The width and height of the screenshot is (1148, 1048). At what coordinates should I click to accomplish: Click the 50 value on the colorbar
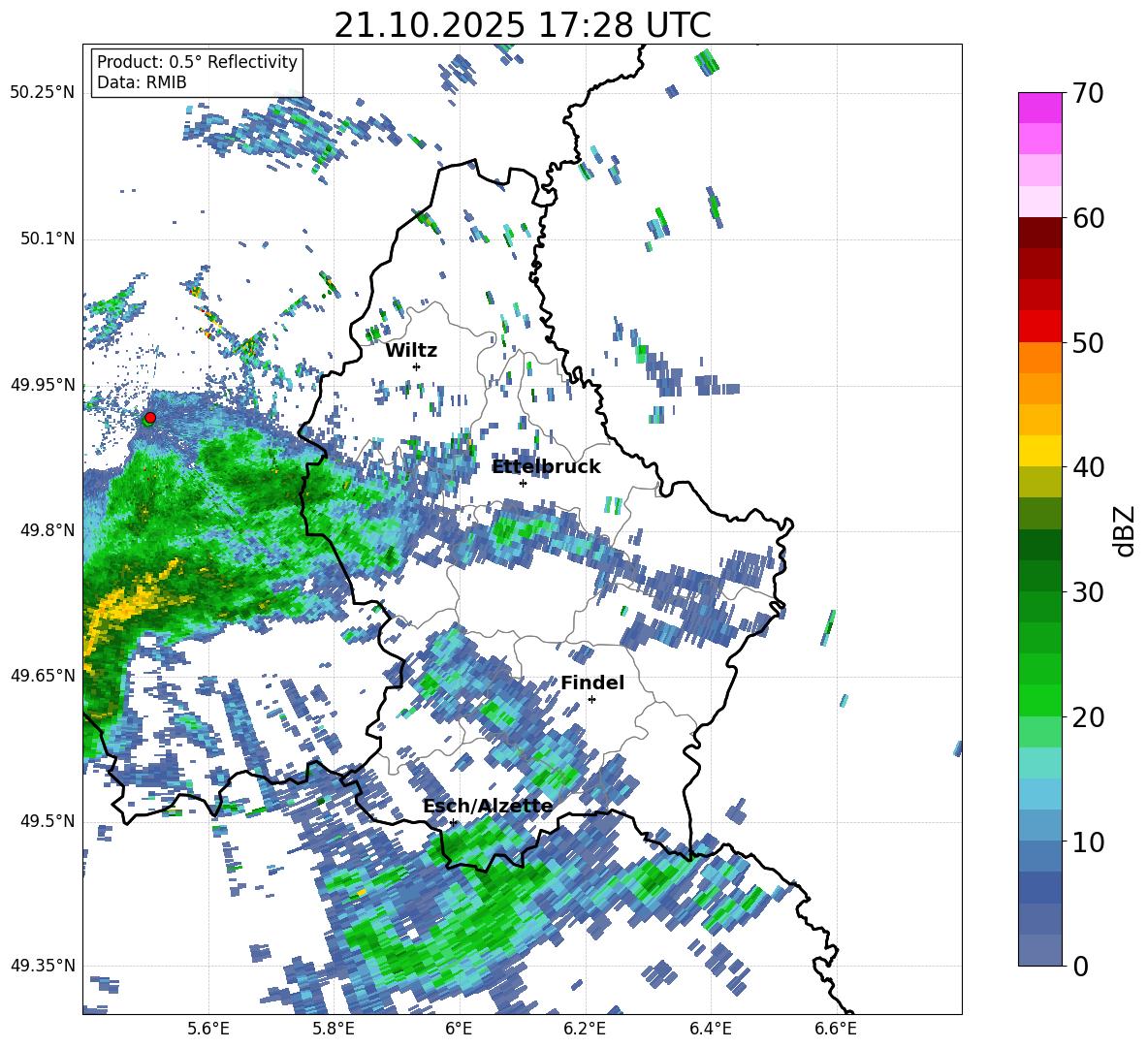[1088, 343]
